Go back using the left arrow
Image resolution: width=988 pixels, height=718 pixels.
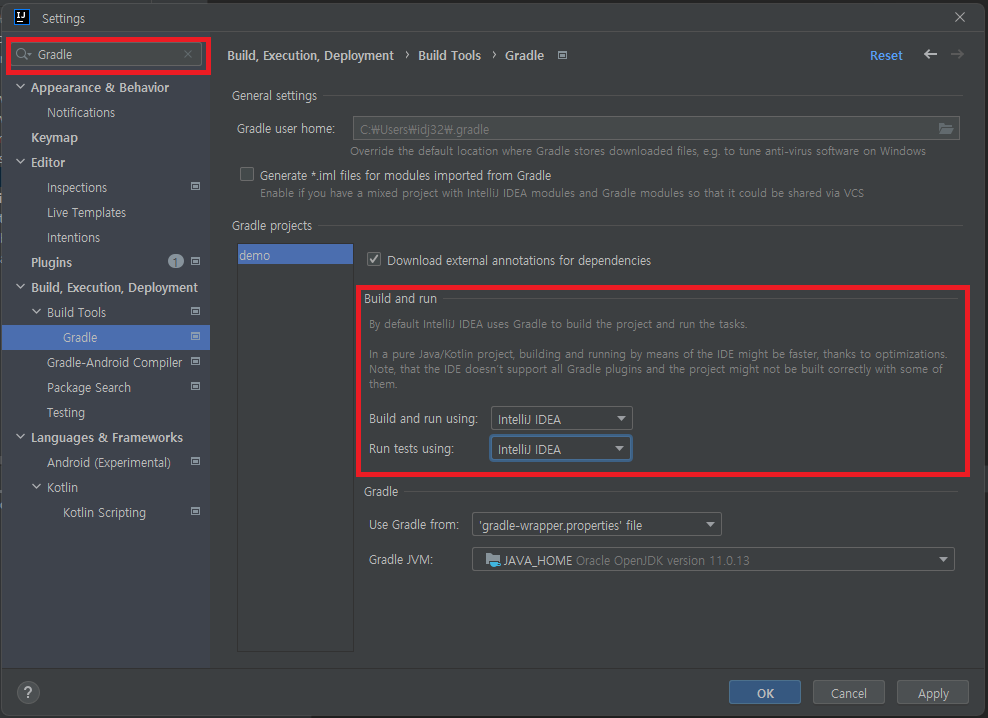click(930, 54)
